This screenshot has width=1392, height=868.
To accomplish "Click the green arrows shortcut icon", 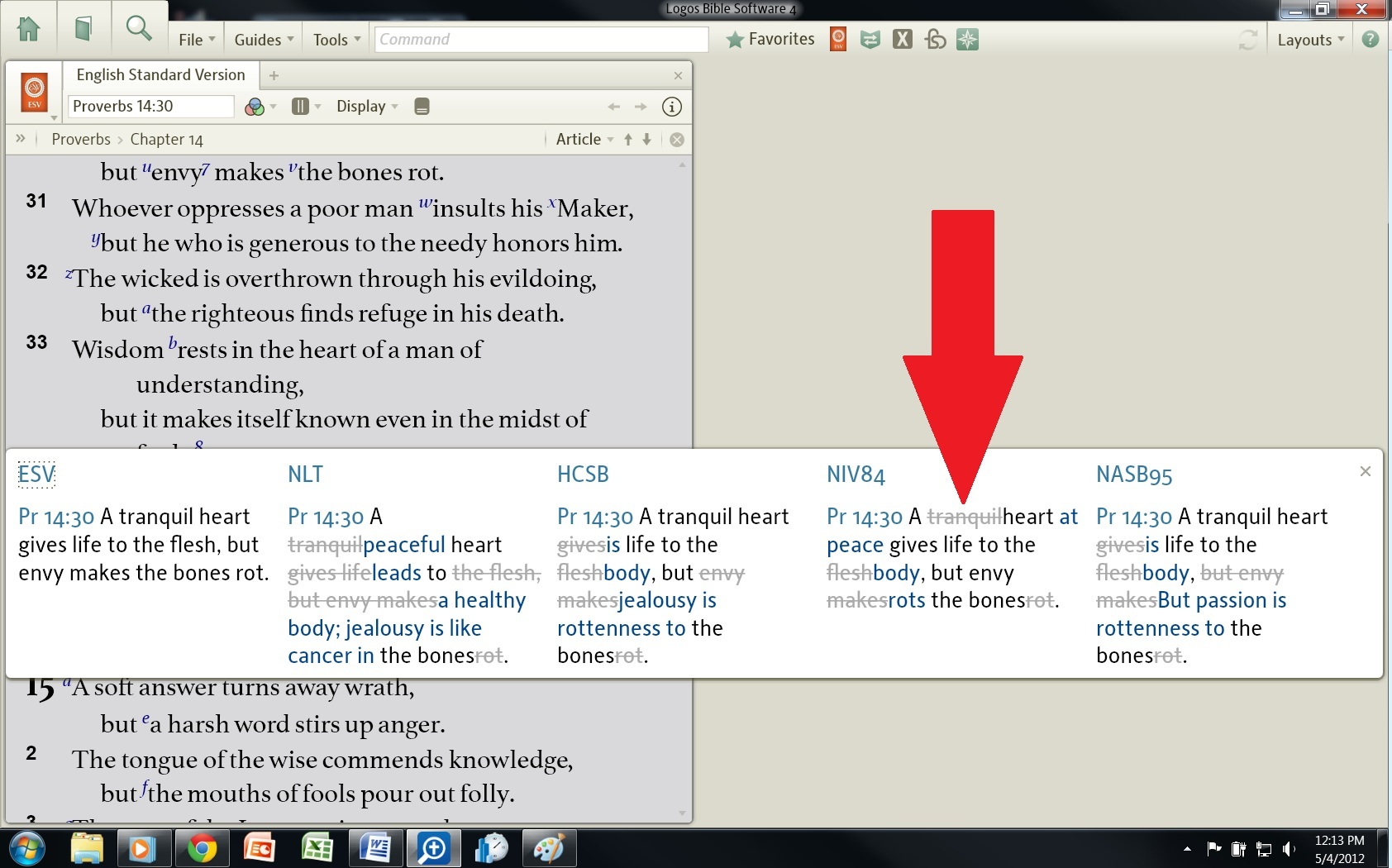I will [x=870, y=39].
